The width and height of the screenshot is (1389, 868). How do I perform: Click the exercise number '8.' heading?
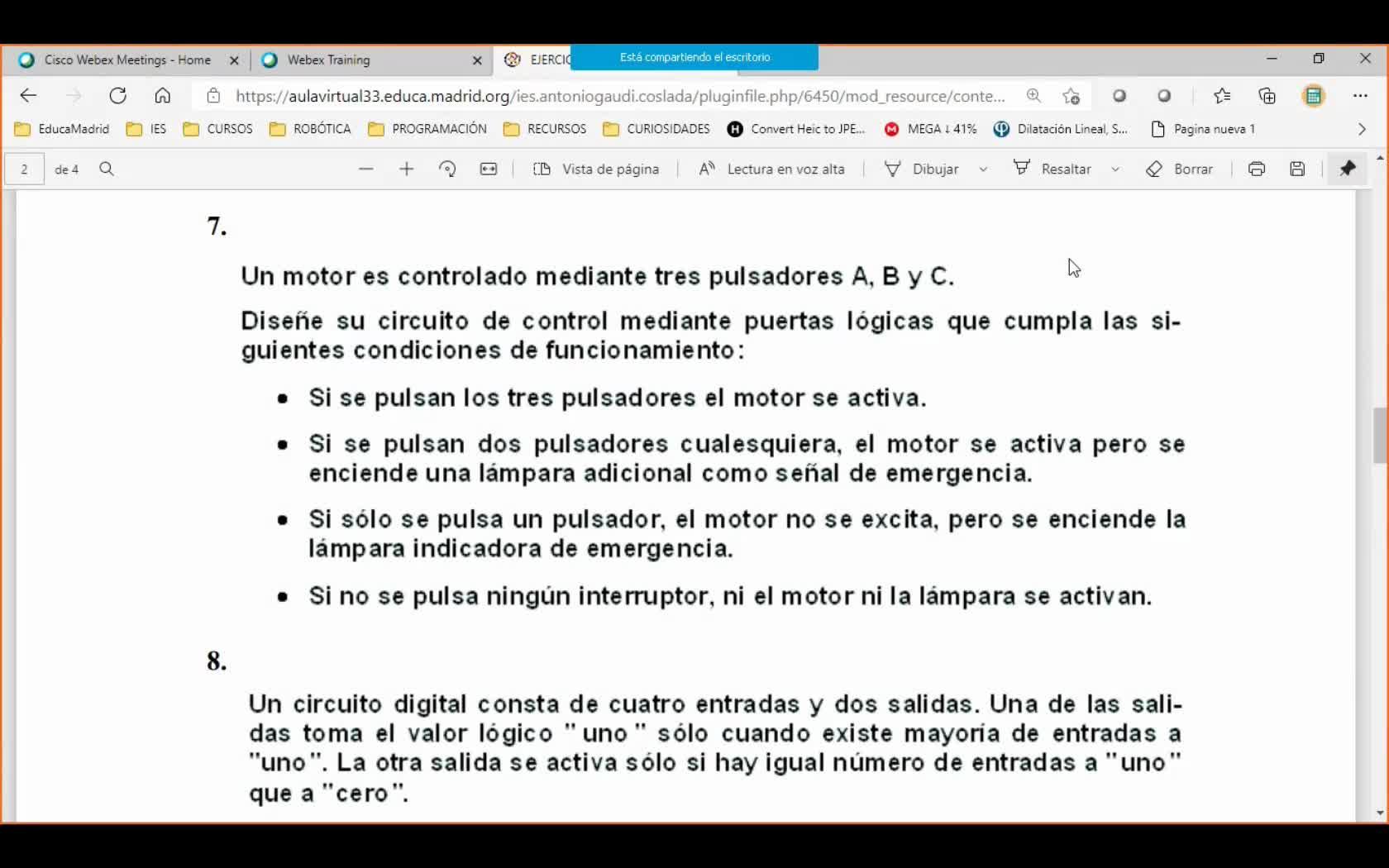pos(217,661)
